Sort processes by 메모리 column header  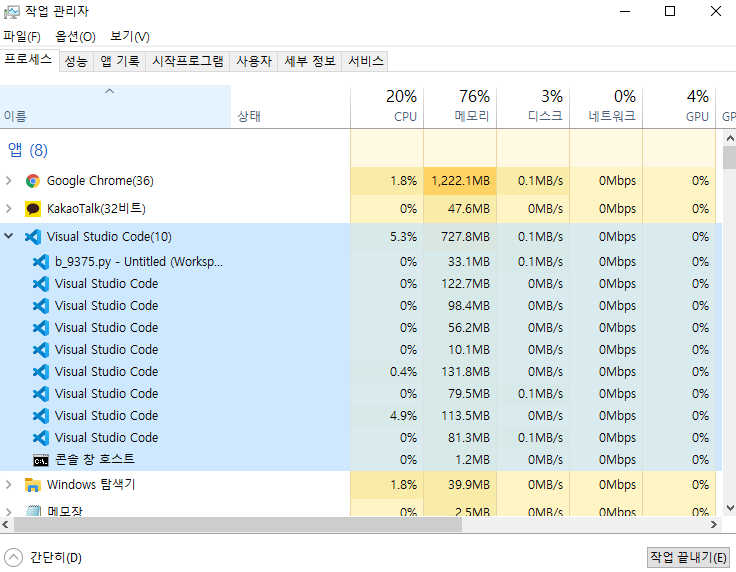pos(460,107)
